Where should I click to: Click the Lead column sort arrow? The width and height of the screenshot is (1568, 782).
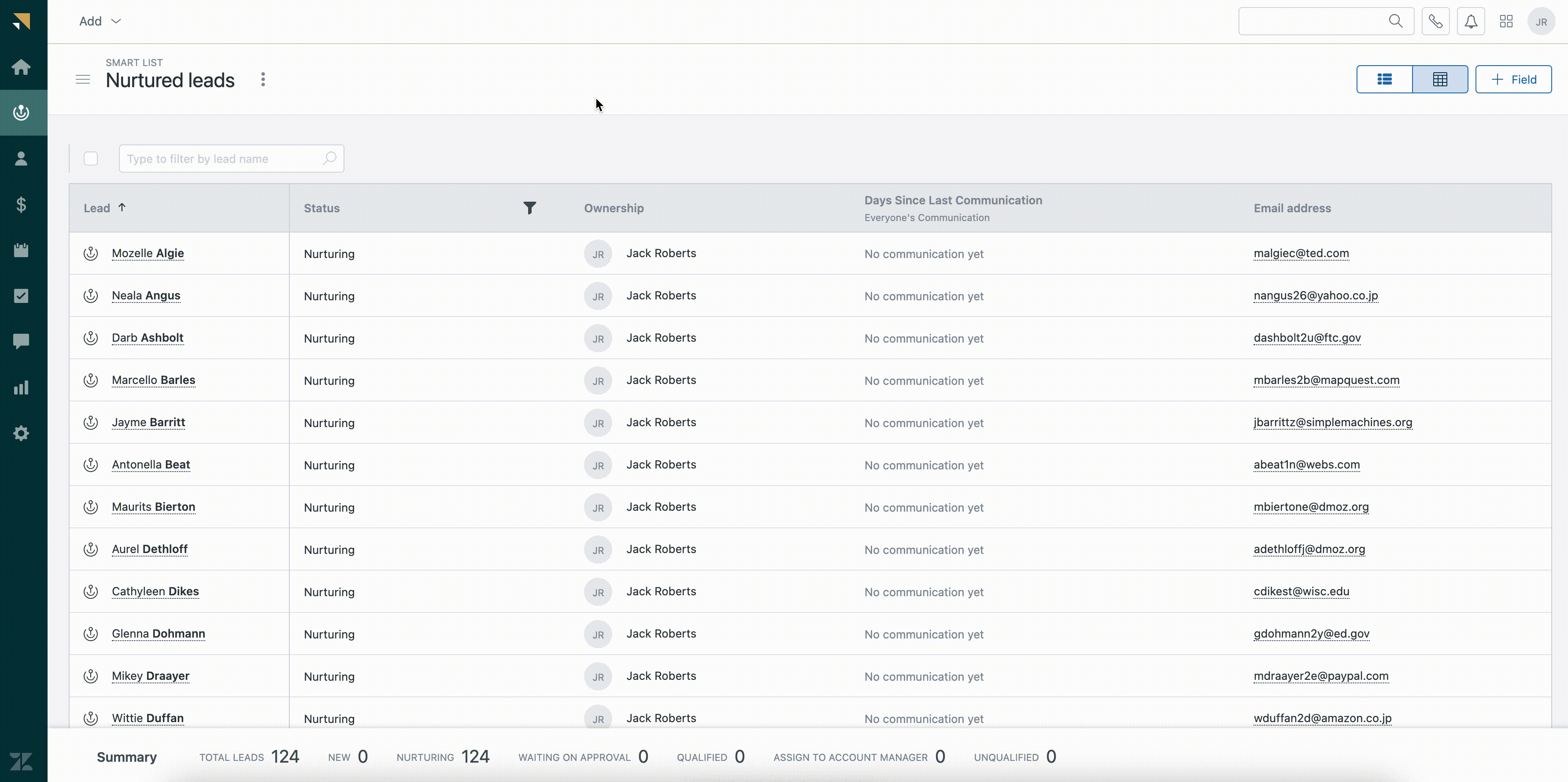click(x=121, y=207)
